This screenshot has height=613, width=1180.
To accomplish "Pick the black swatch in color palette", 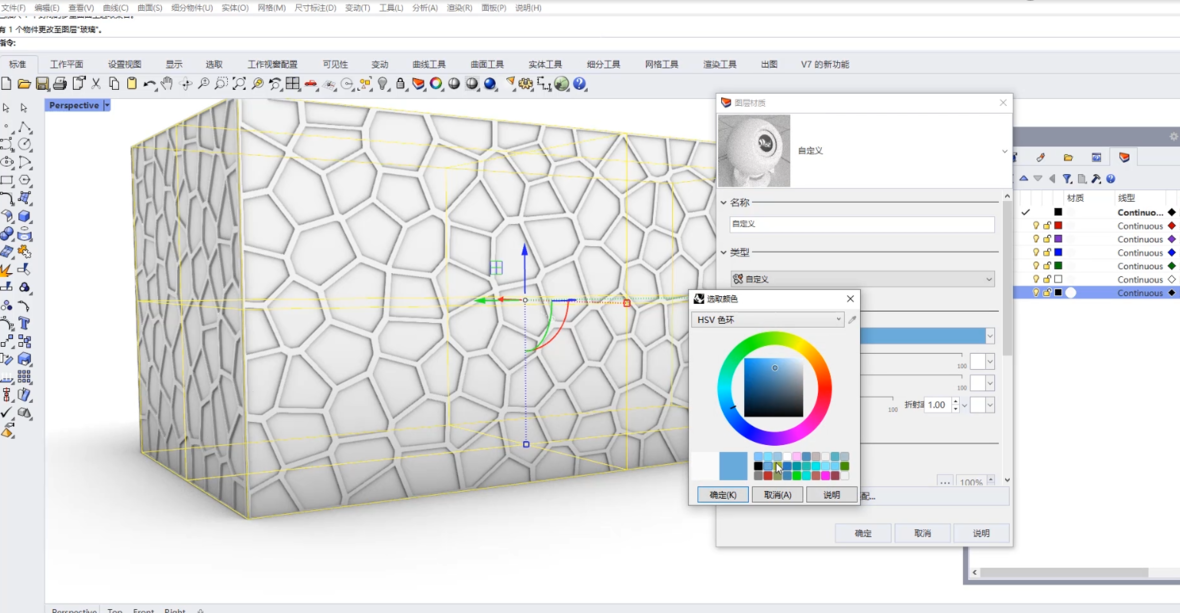I will pyautogui.click(x=758, y=466).
